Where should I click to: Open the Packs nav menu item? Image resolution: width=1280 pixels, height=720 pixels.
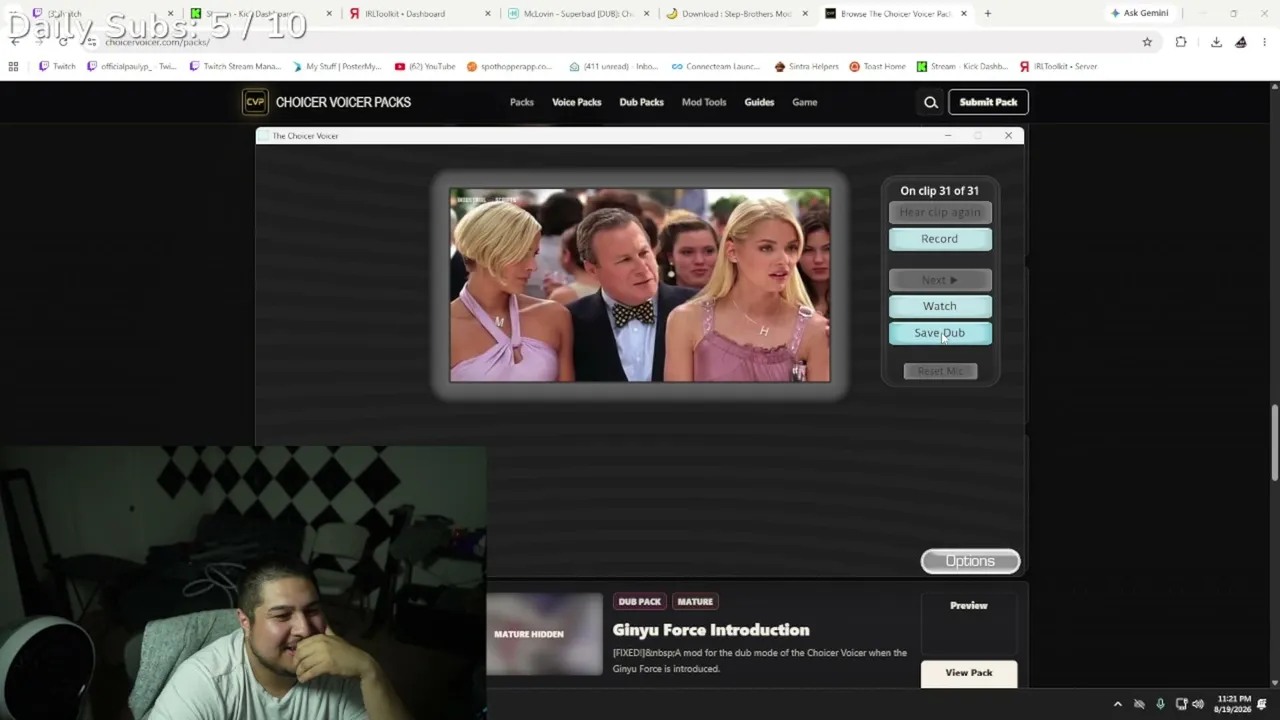(x=522, y=102)
